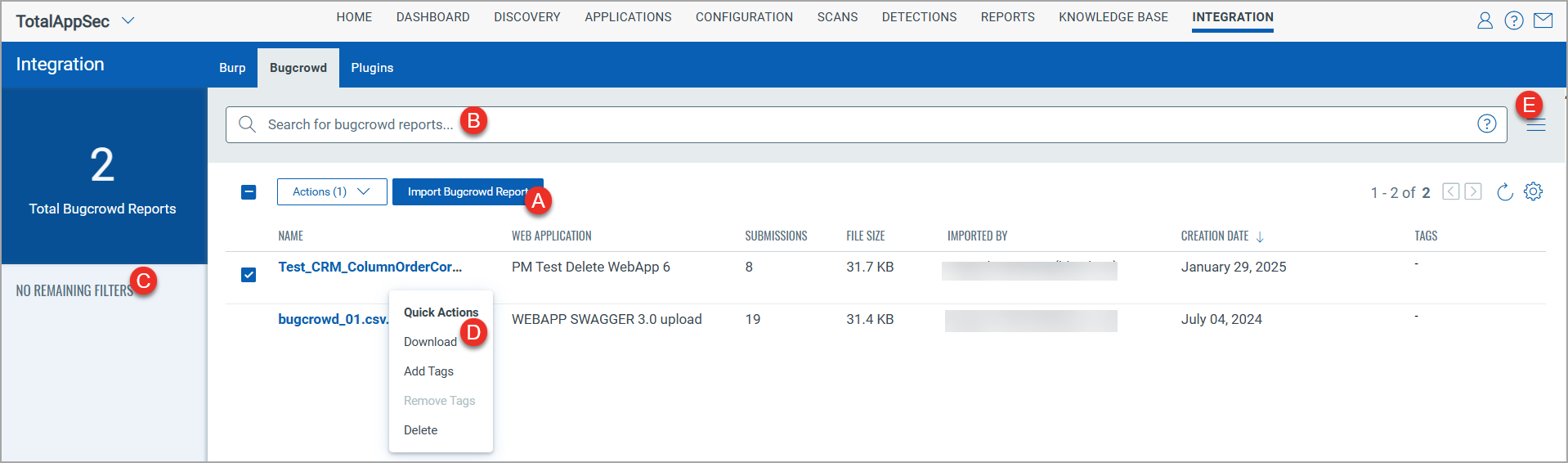
Task: Click PM Test Delete WebApp 6 cell
Action: [590, 267]
